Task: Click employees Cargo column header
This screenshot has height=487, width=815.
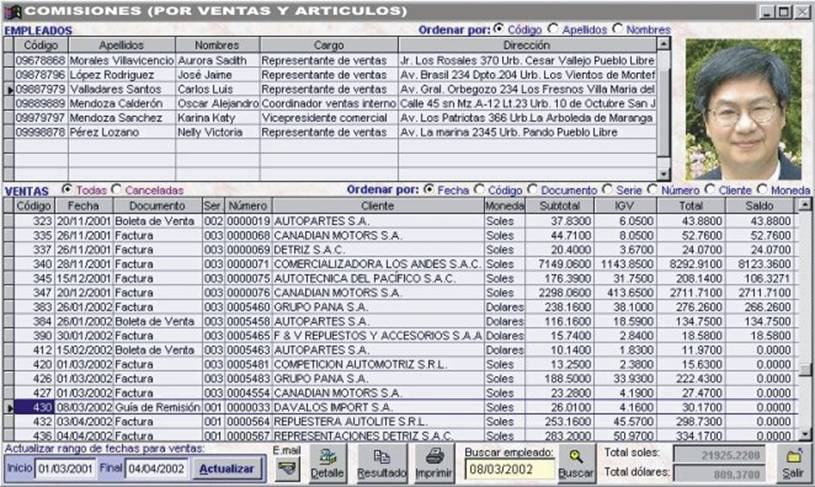Action: pos(328,45)
